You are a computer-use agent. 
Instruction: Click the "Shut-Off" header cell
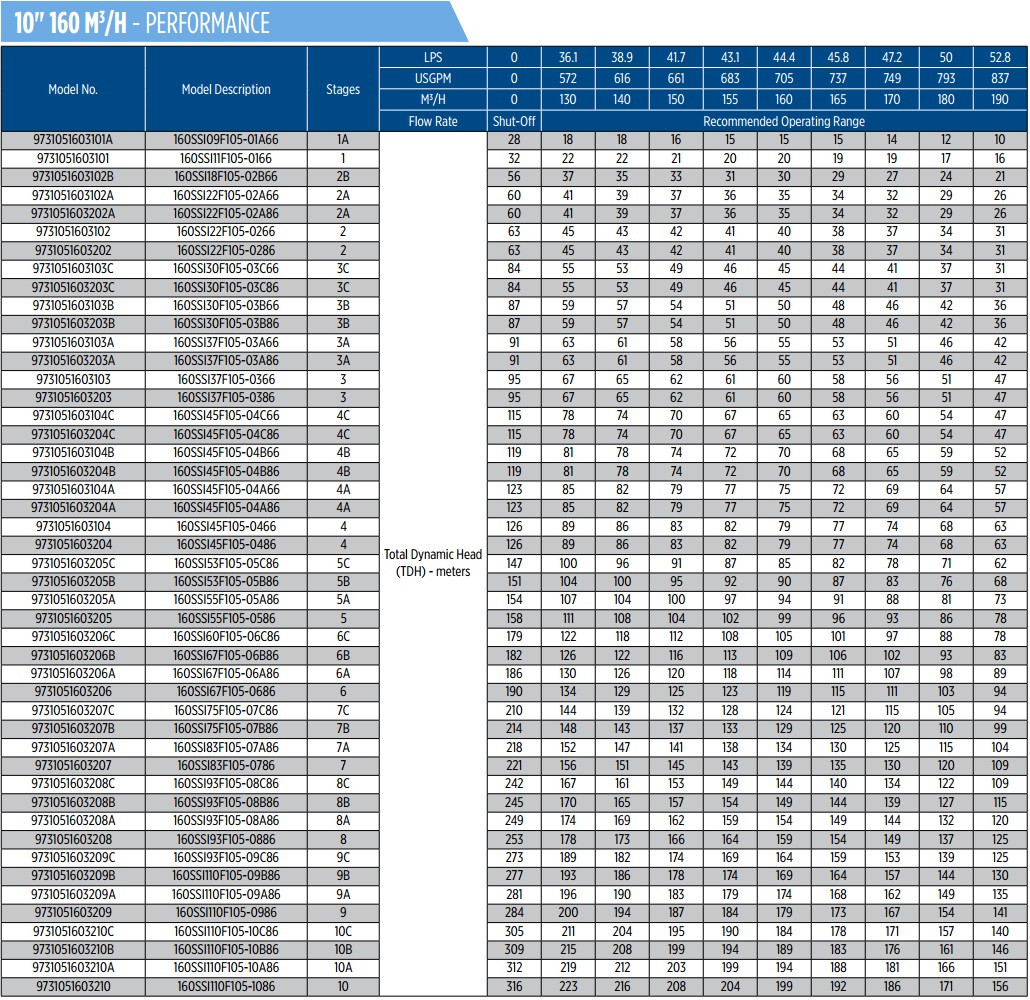click(514, 121)
